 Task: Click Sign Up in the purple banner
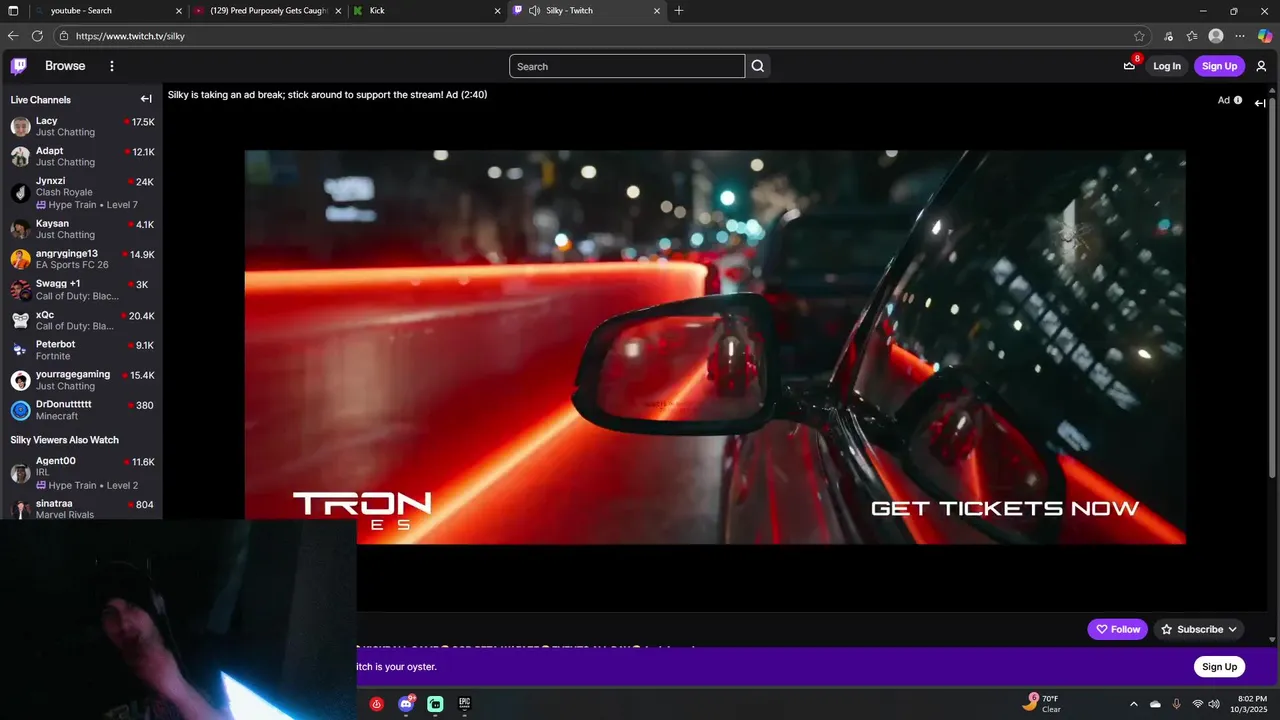click(1219, 667)
